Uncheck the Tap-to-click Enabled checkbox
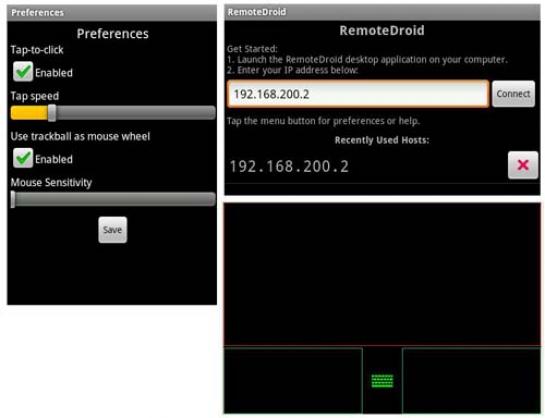Viewport: 545px width, 418px height. (x=23, y=72)
